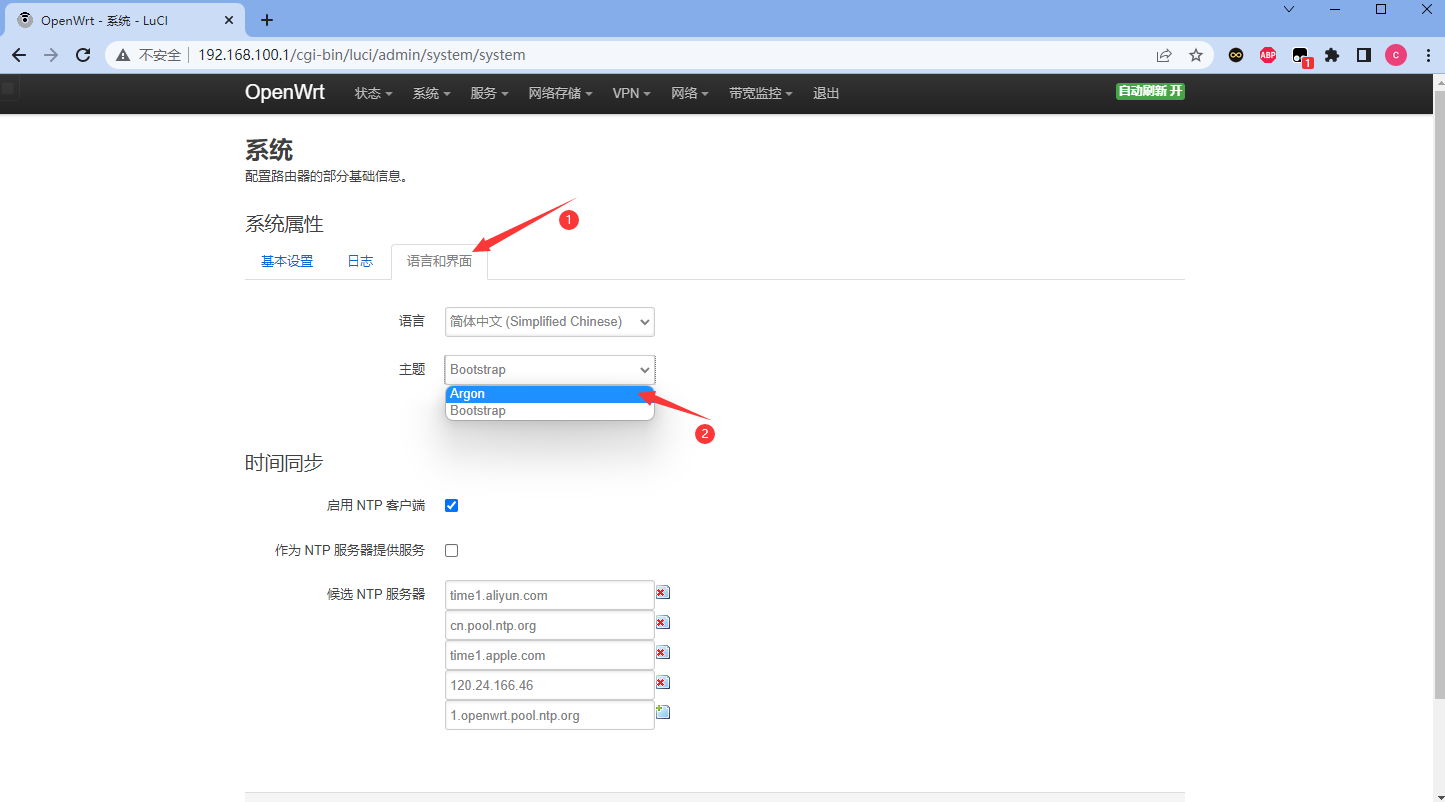Remove the time1.aliyun.com NTP server

[x=662, y=593]
